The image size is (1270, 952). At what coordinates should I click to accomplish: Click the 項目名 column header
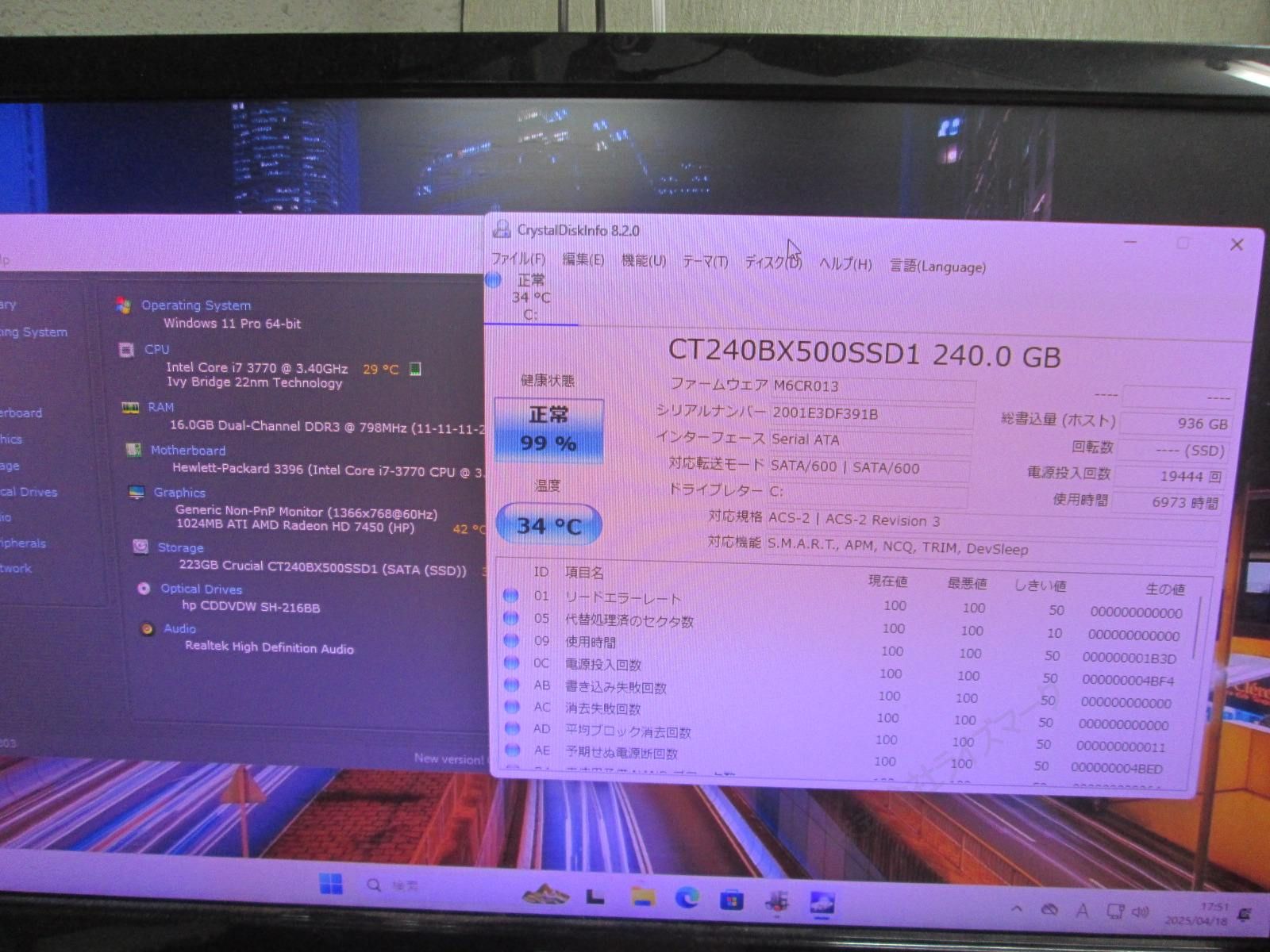click(584, 572)
